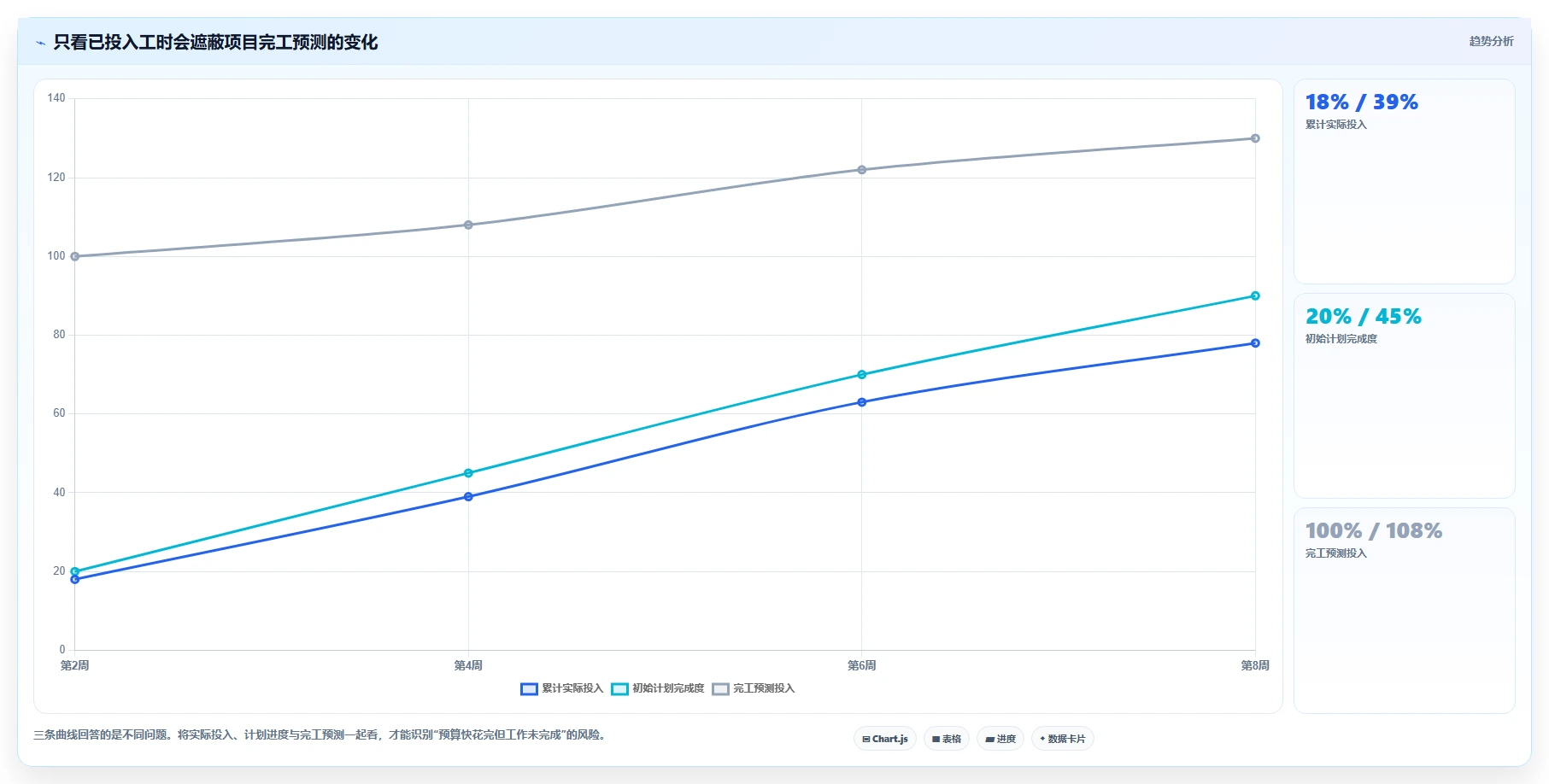Click the 120 y-axis label
The height and width of the screenshot is (784, 1549).
(56, 178)
